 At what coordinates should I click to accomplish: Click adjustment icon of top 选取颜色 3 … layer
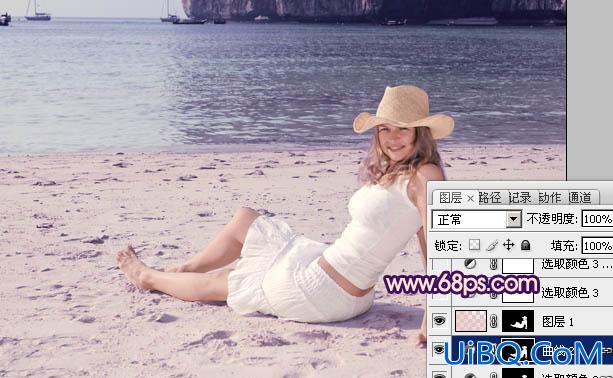[x=470, y=264]
